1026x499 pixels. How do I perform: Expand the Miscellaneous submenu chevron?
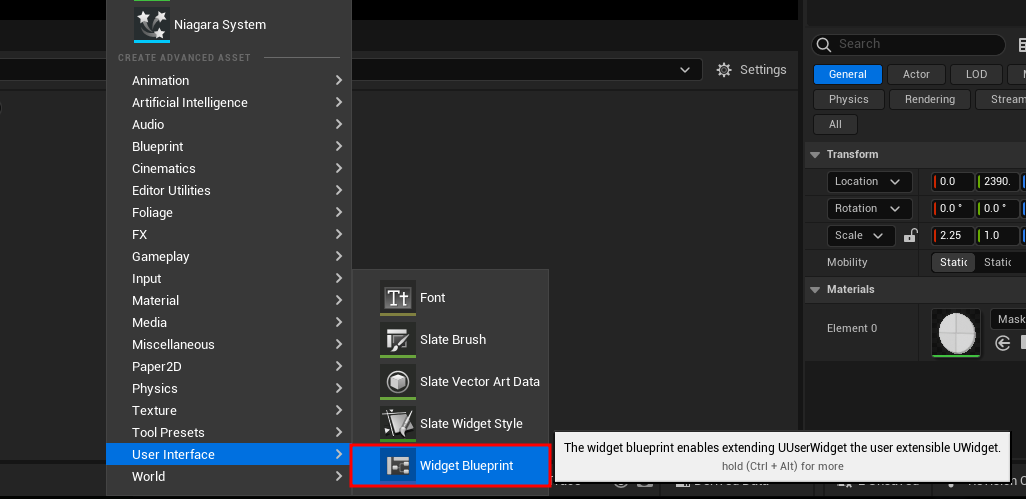(338, 344)
